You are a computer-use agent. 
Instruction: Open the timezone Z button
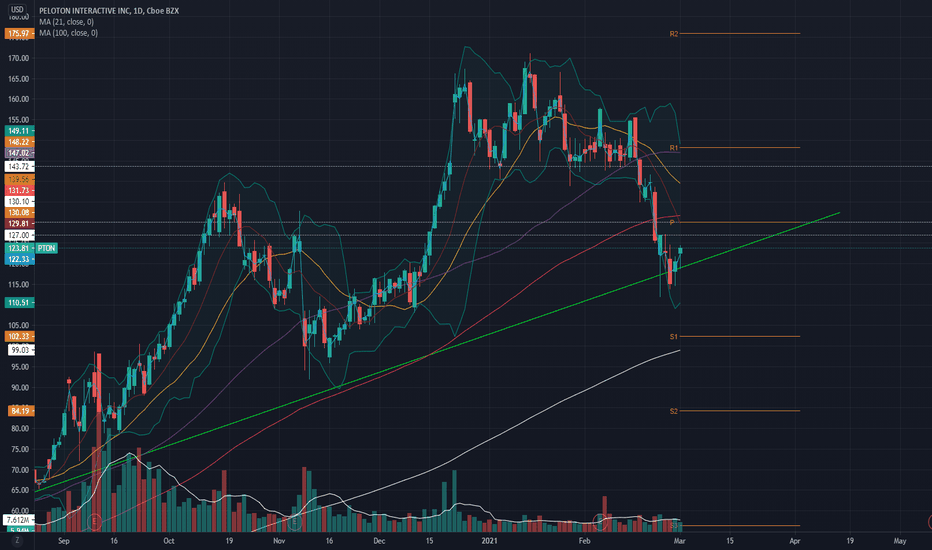pyautogui.click(x=17, y=540)
